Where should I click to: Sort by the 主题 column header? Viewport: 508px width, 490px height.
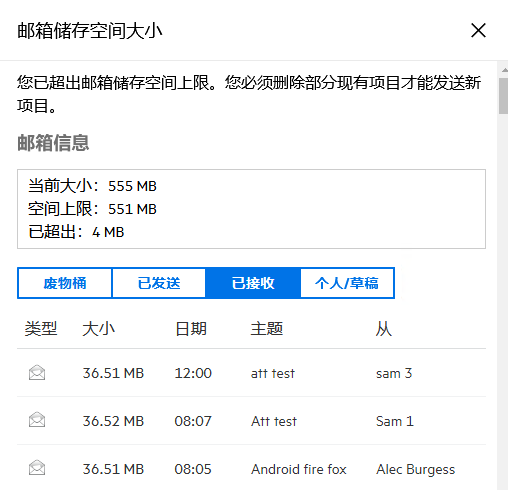coord(267,329)
